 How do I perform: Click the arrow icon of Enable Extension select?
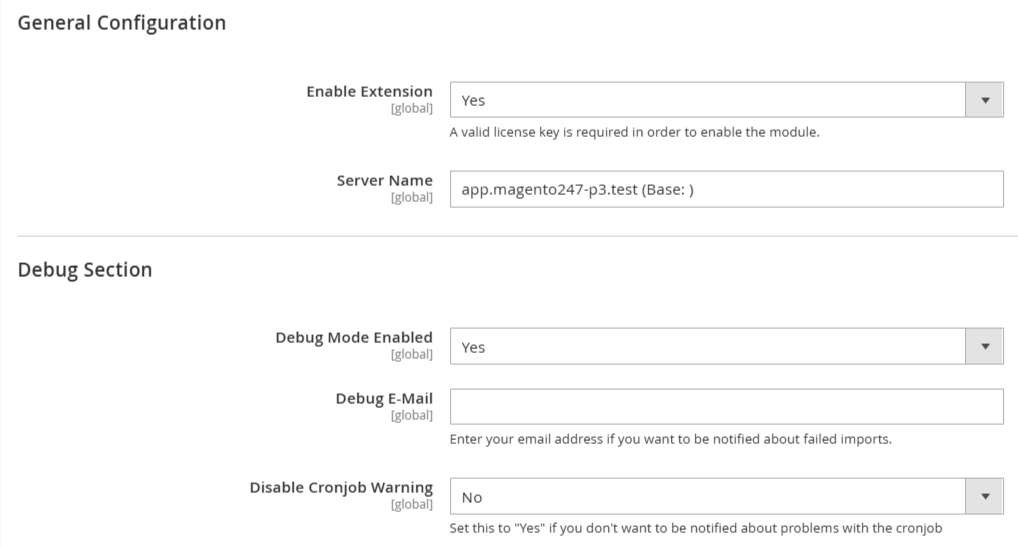985,100
